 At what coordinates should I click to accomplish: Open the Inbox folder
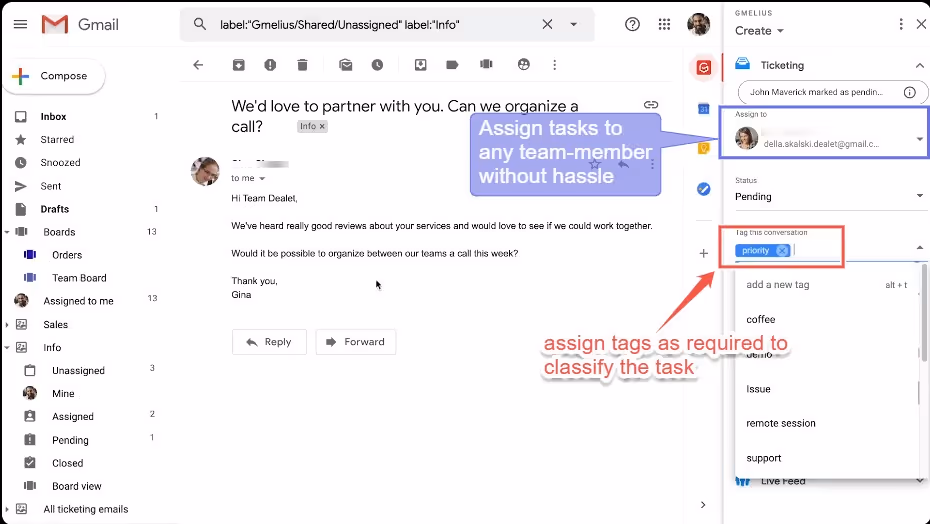pos(53,116)
